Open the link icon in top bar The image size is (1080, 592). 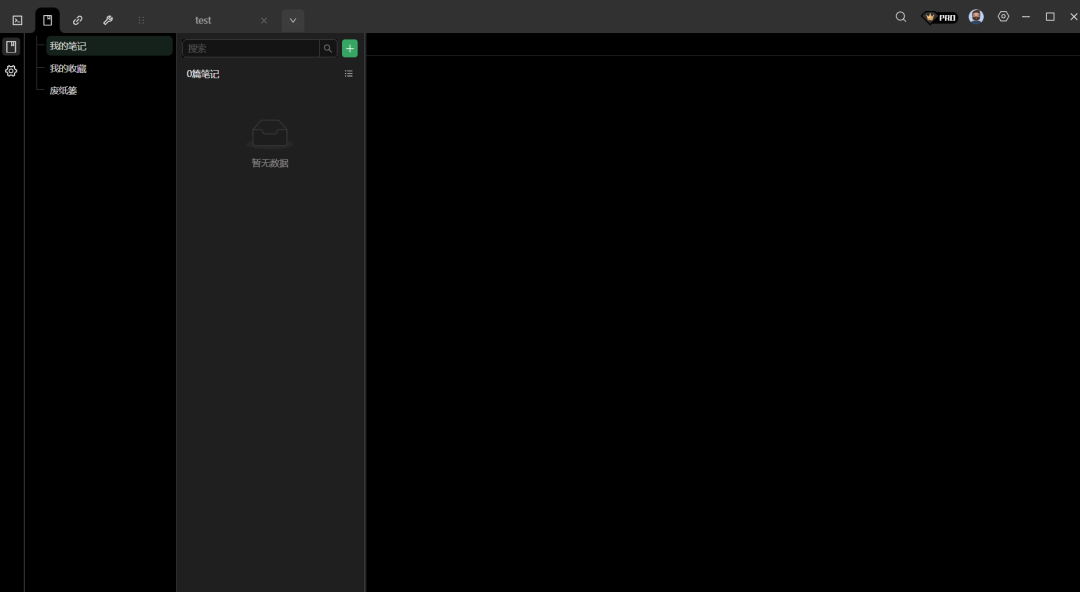click(x=78, y=21)
